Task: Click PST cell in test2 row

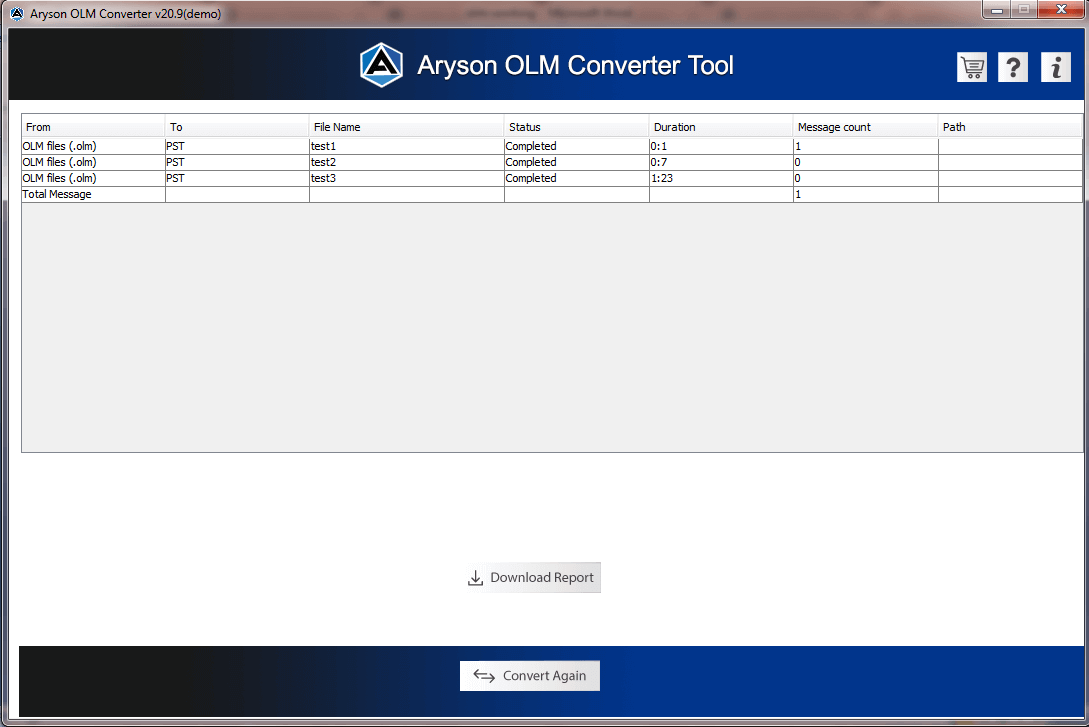Action: pyautogui.click(x=237, y=162)
